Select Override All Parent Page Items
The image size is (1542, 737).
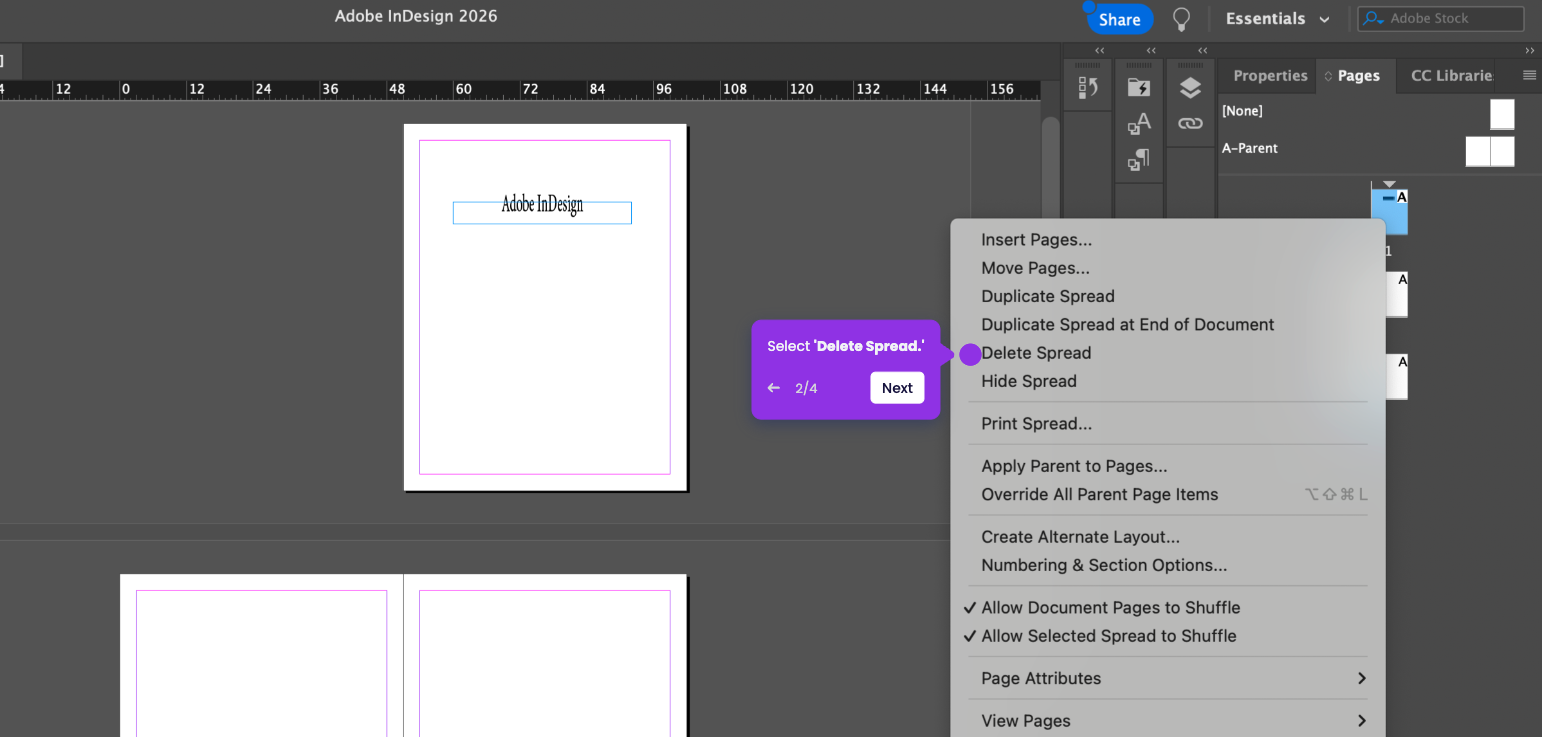(x=1168, y=495)
